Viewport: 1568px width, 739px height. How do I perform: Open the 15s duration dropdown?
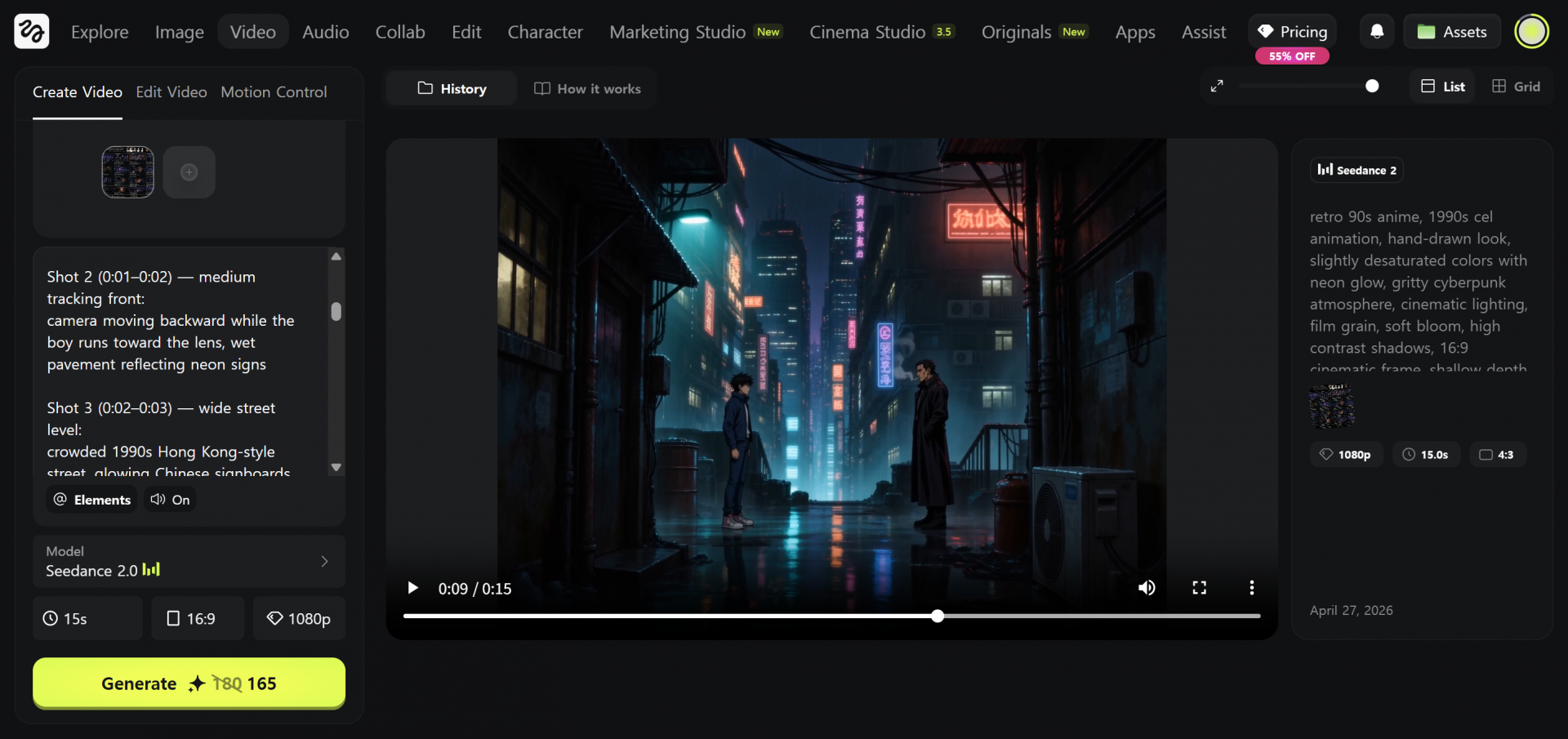[x=87, y=618]
